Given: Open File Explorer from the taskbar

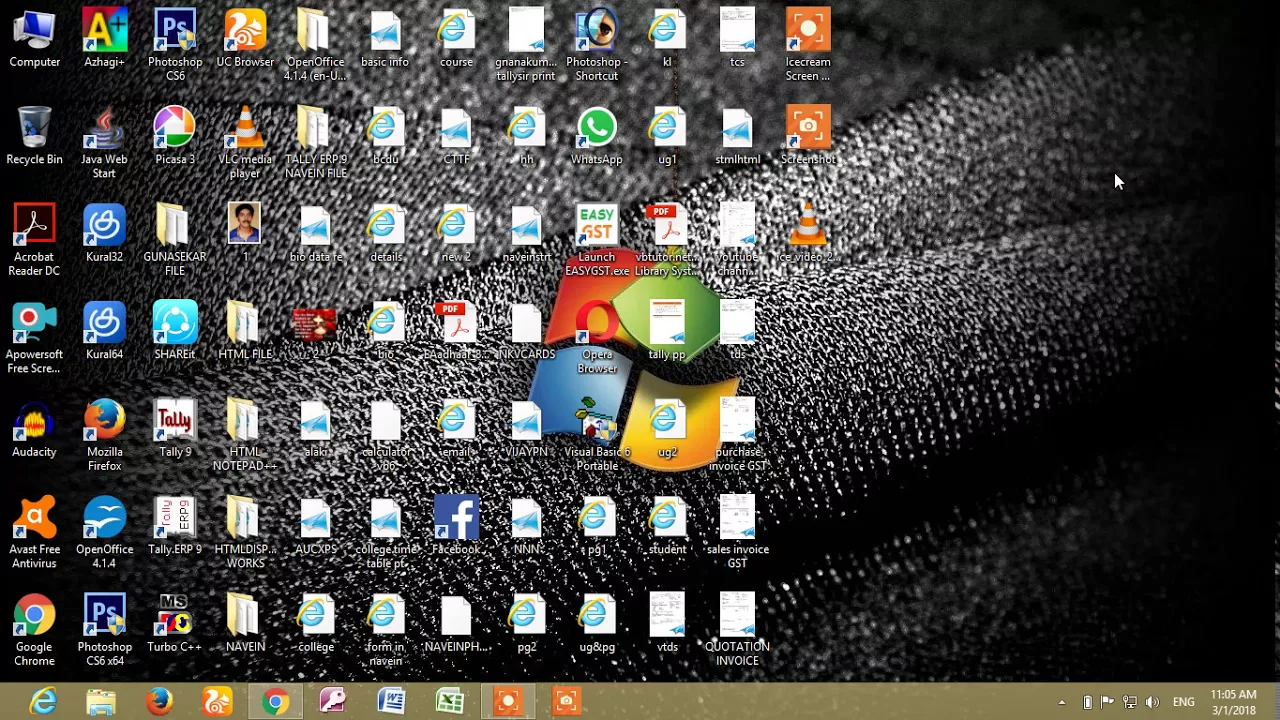Looking at the screenshot, I should (x=101, y=702).
